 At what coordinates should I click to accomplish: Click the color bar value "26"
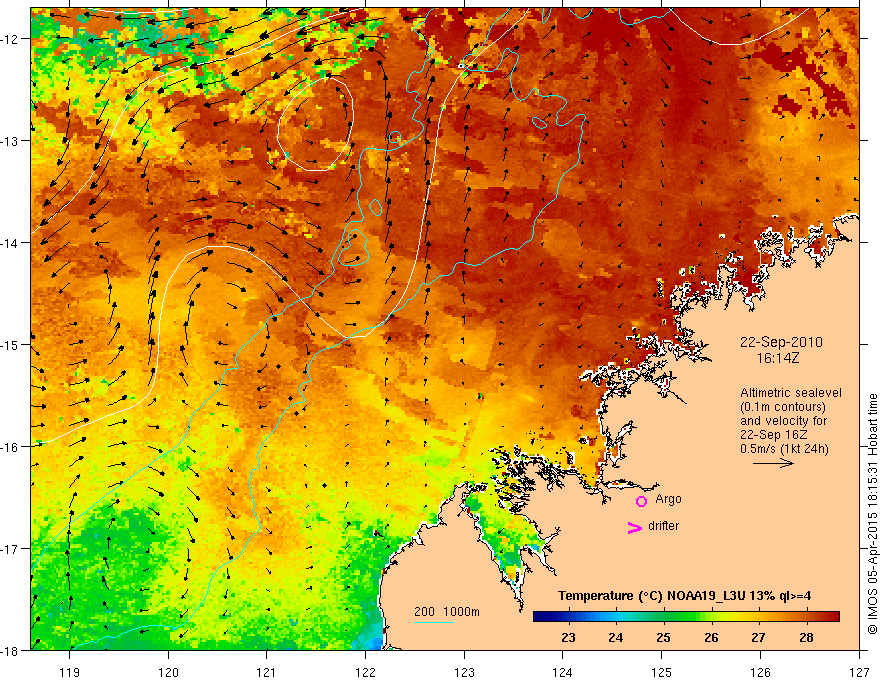pos(711,637)
